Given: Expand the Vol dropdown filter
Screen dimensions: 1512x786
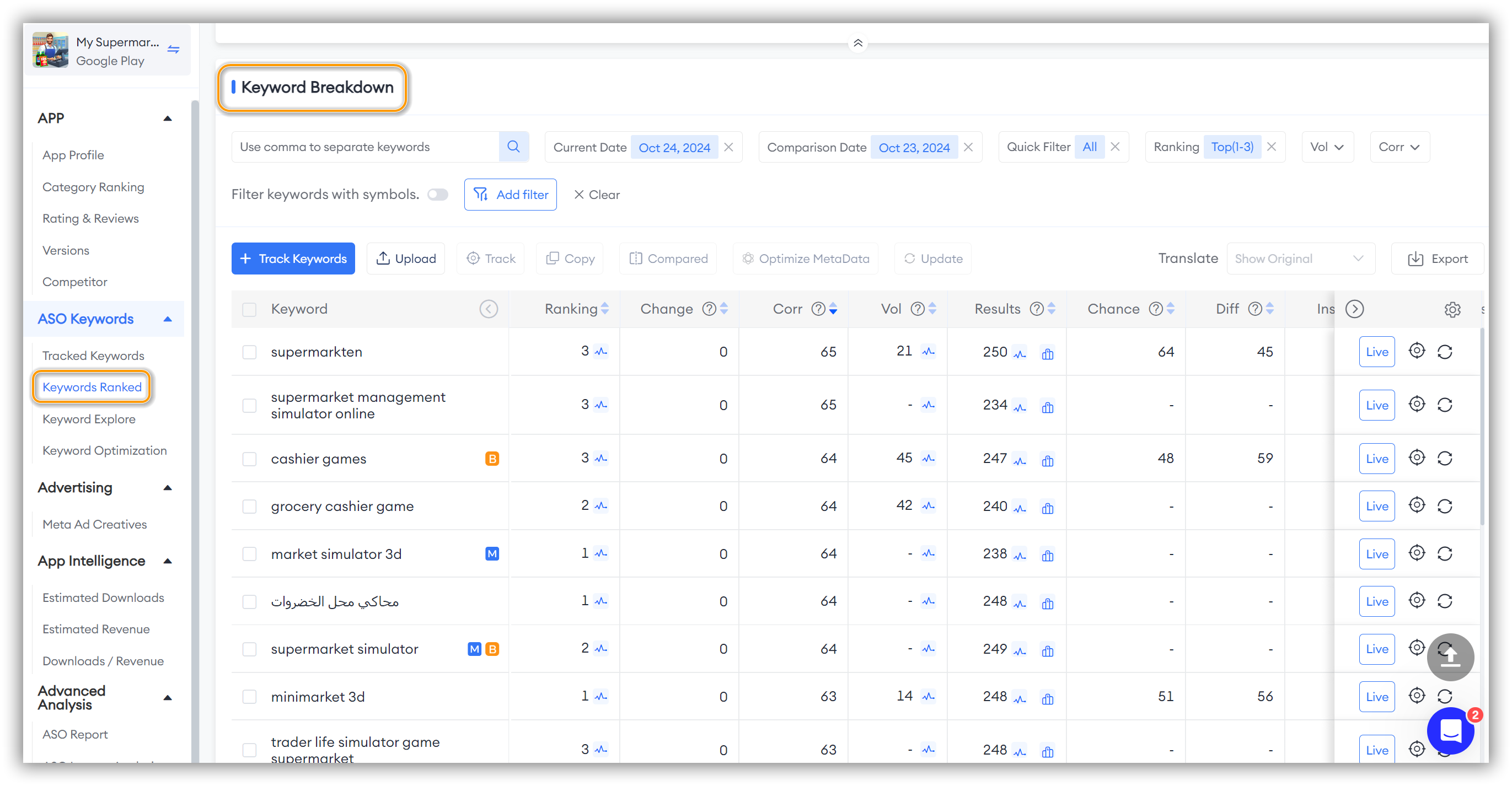Looking at the screenshot, I should click(1326, 147).
